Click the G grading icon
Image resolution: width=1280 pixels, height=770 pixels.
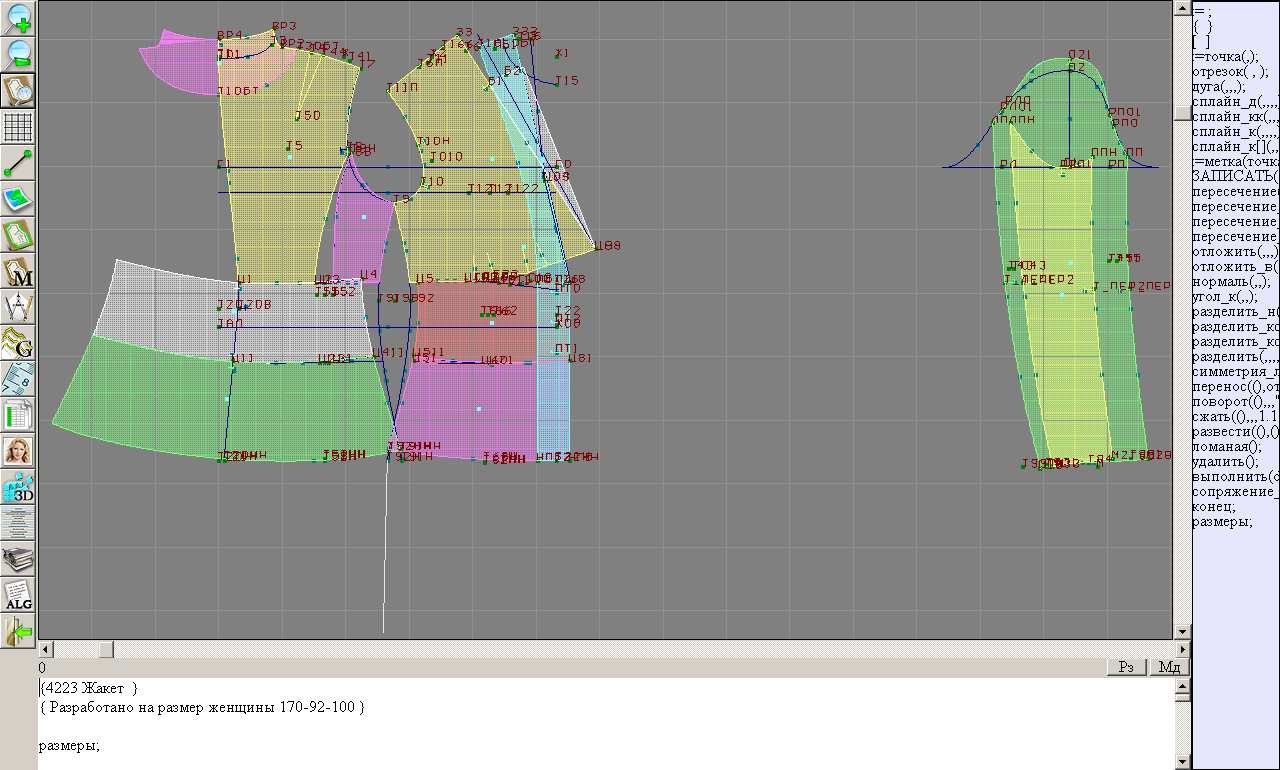point(19,343)
